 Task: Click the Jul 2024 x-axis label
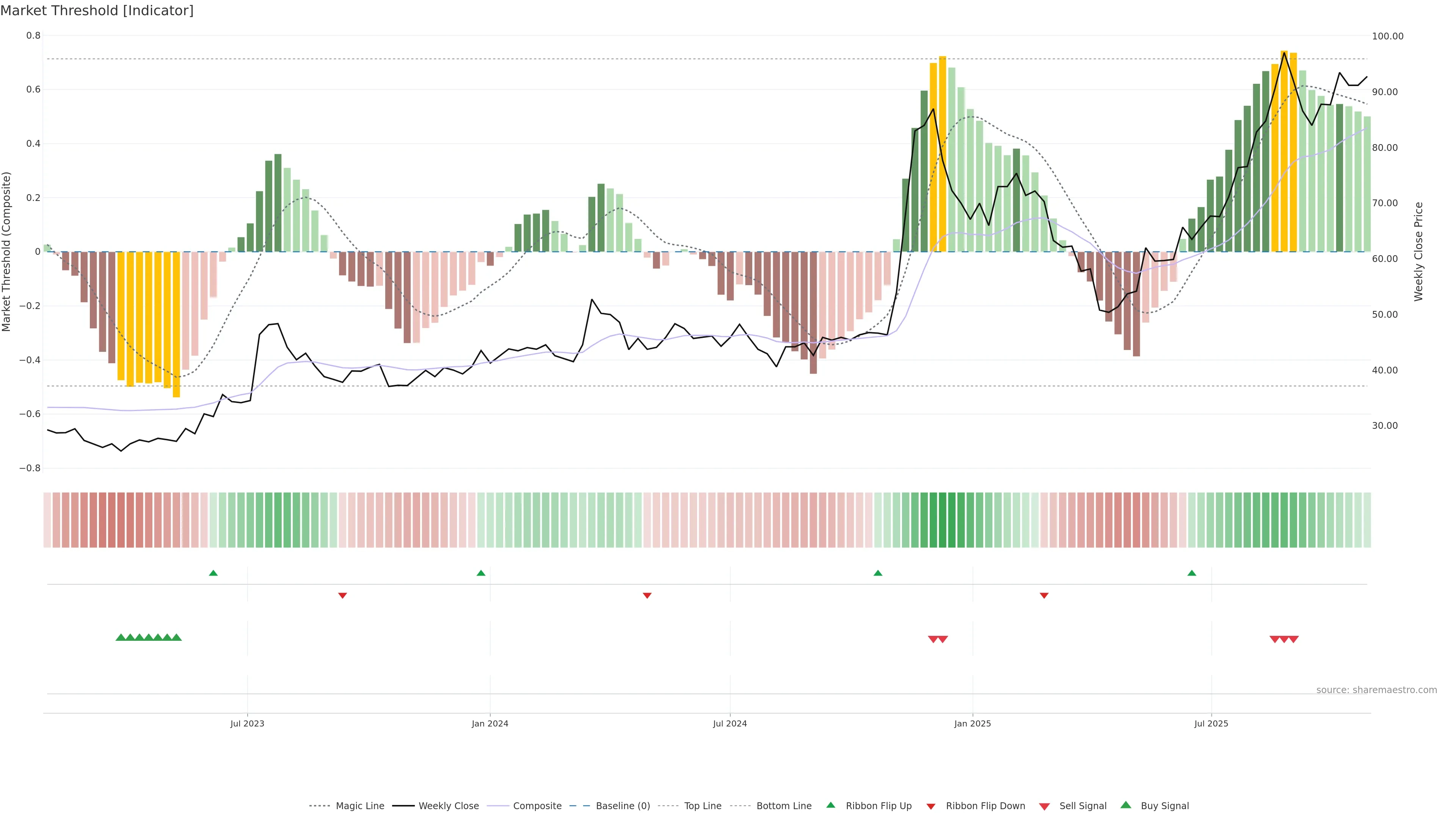(730, 723)
